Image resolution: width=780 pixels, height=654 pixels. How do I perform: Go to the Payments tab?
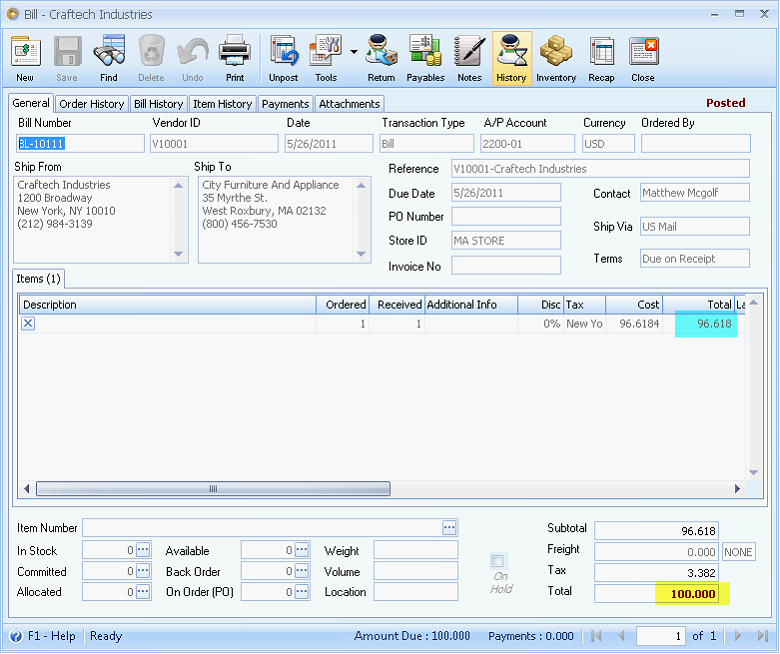coord(286,104)
